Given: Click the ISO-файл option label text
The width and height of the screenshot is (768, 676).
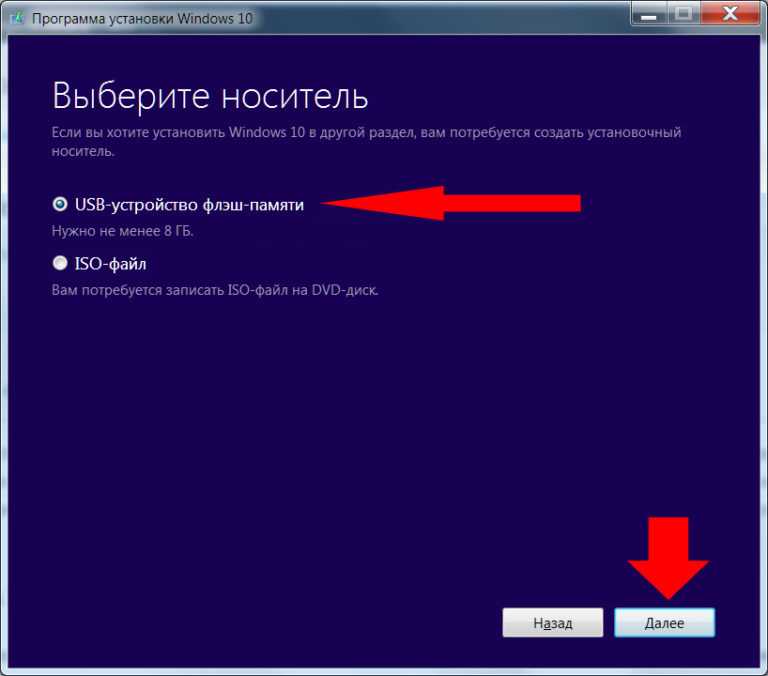Looking at the screenshot, I should [x=110, y=264].
